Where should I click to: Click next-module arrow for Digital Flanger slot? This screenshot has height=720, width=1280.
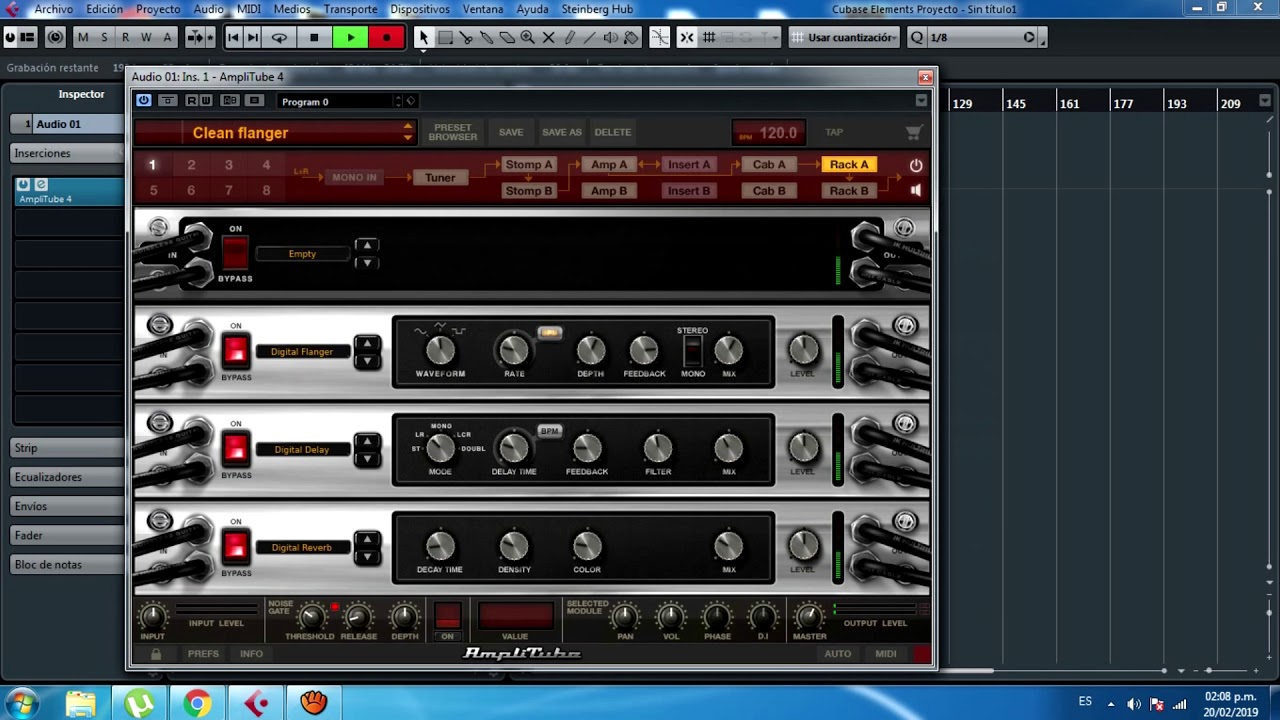click(x=367, y=361)
